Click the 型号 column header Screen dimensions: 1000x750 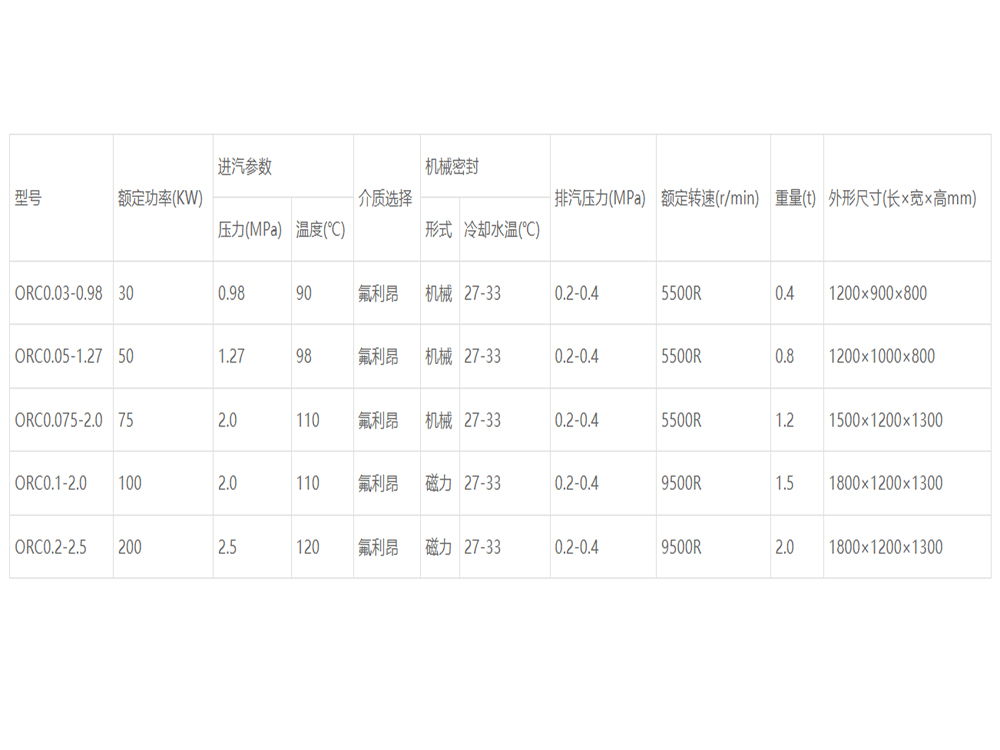(29, 198)
